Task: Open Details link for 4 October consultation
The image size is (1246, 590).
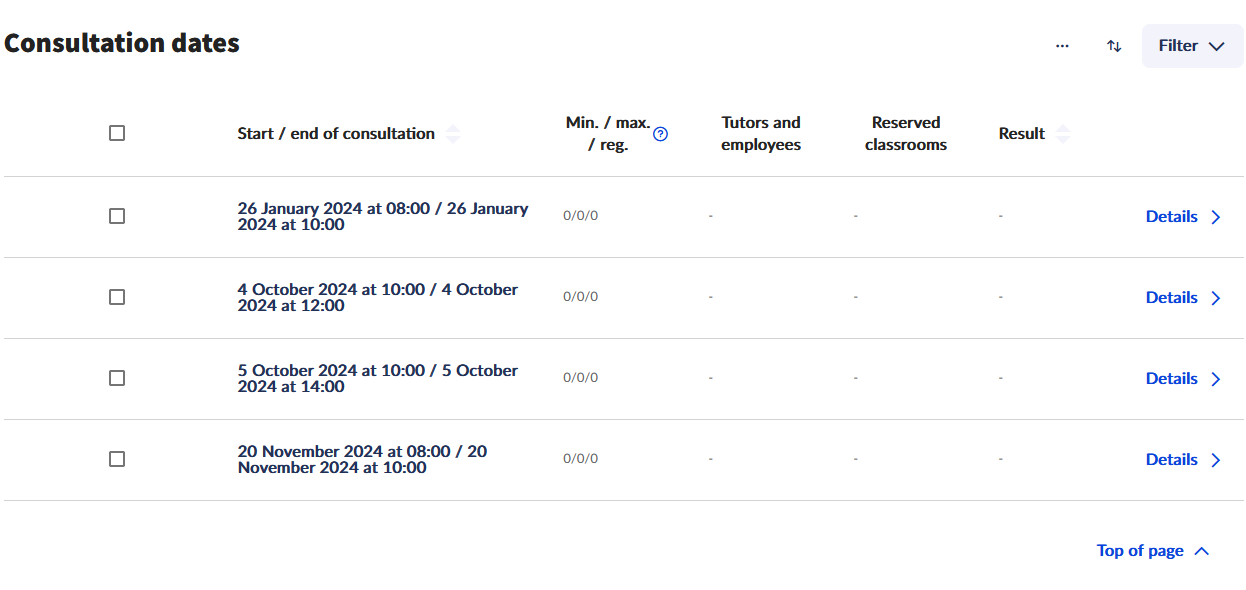Action: click(x=1171, y=297)
